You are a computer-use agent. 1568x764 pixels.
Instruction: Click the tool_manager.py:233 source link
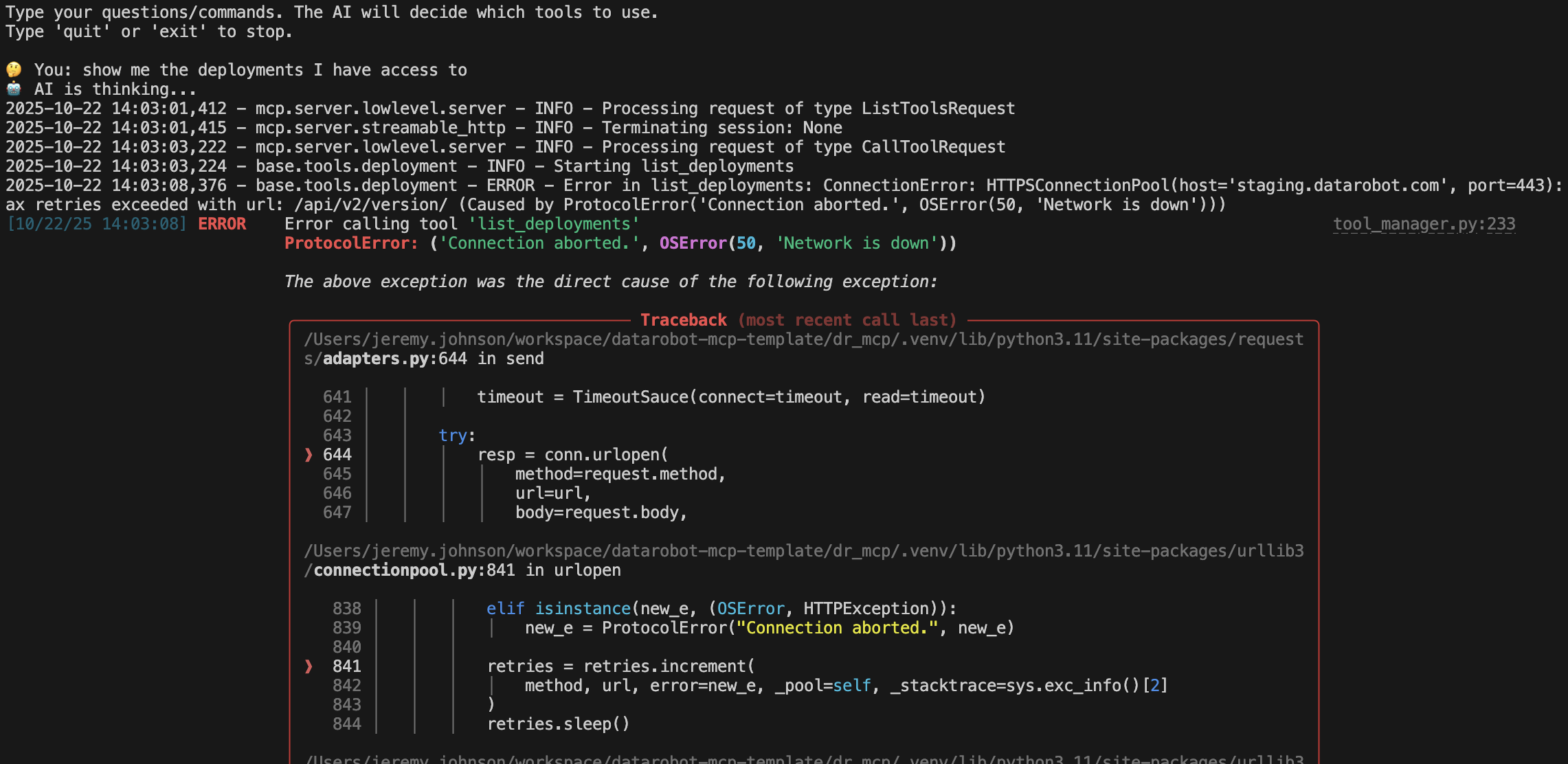(x=1424, y=224)
